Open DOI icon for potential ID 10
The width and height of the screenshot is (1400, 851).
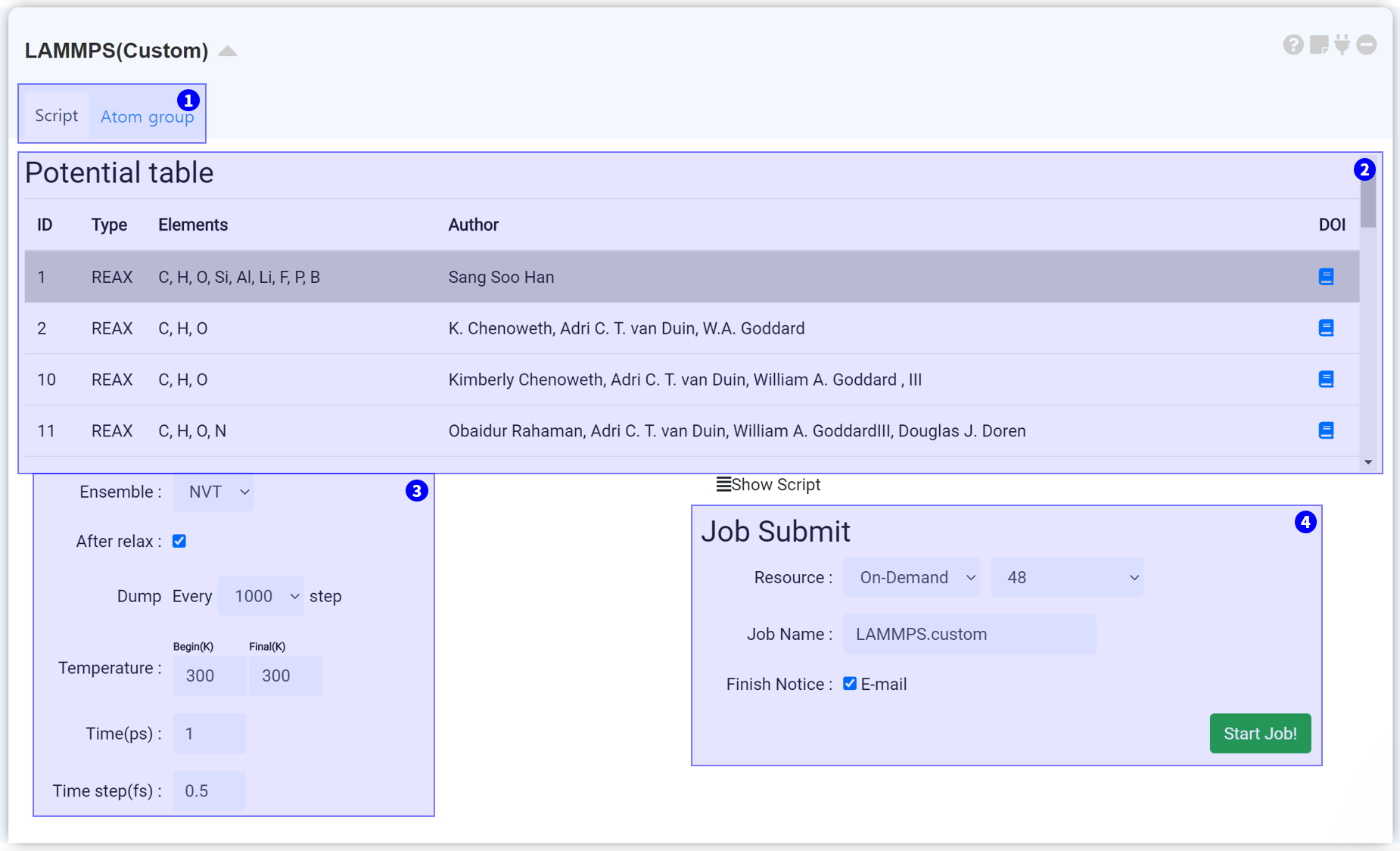[1326, 380]
